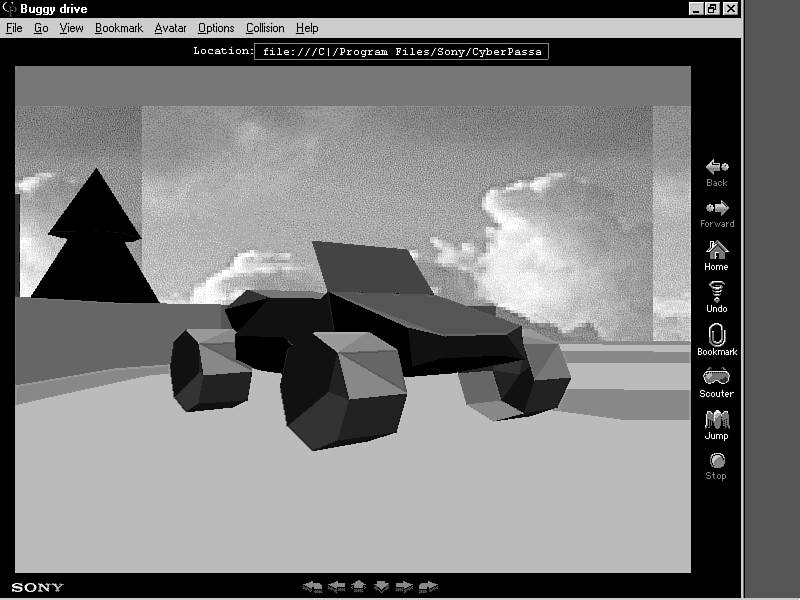Open the Collision menu
800x600 pixels.
point(265,28)
